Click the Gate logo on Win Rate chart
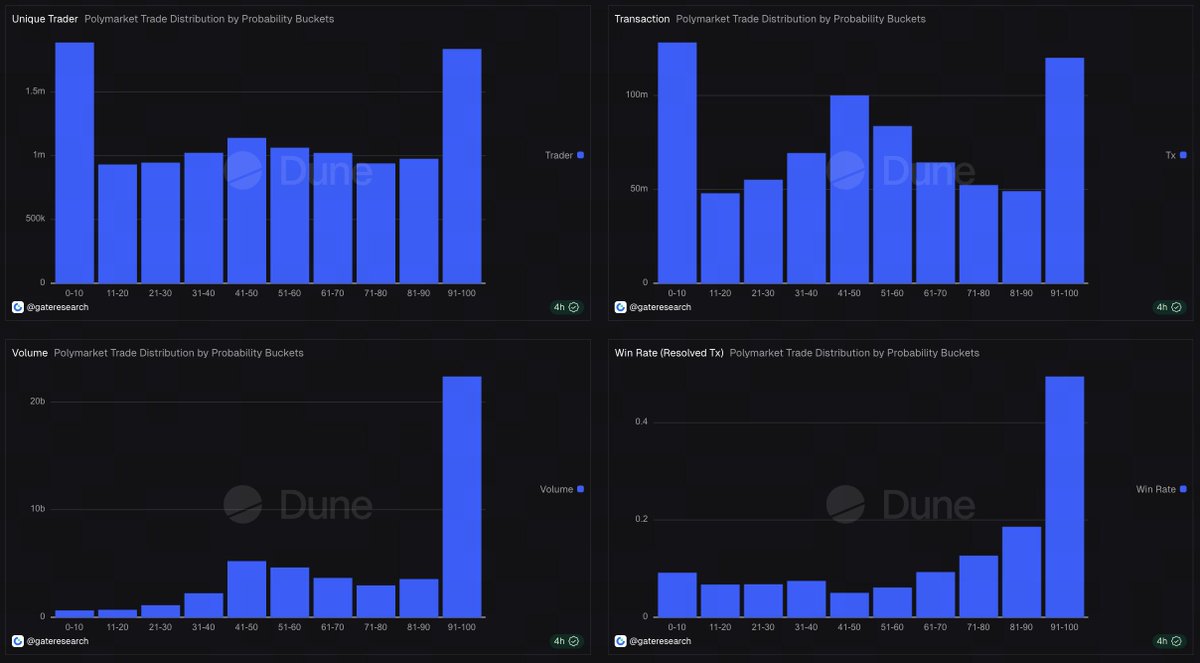1200x663 pixels. pos(621,641)
